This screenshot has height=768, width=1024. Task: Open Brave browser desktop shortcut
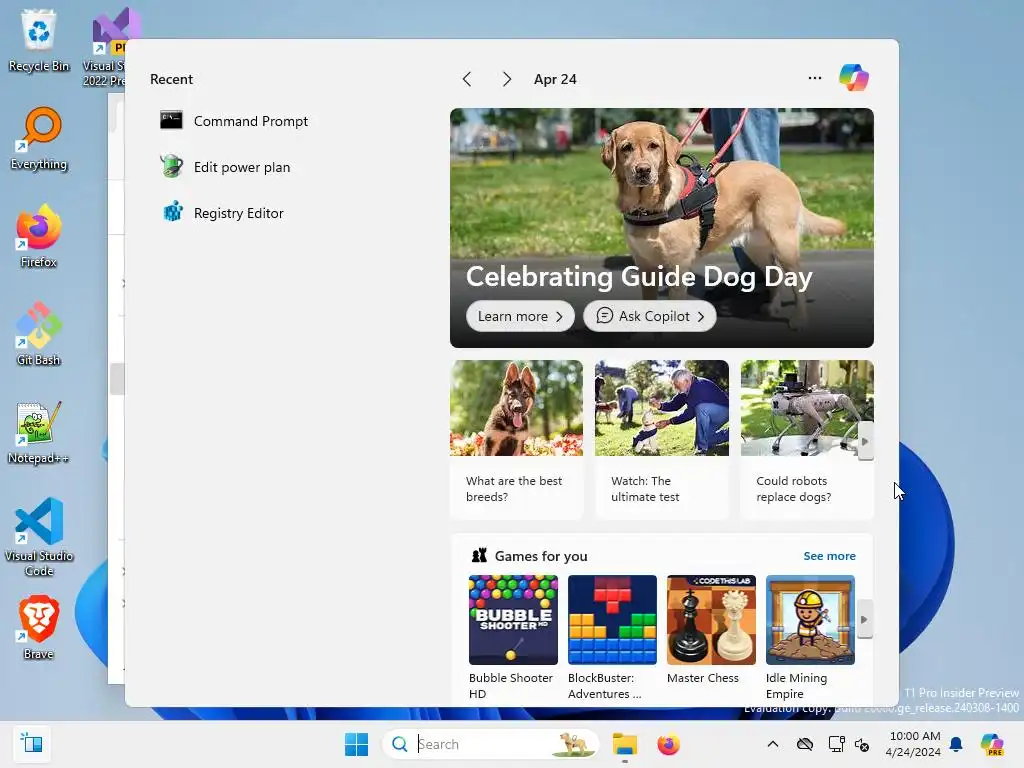click(39, 628)
